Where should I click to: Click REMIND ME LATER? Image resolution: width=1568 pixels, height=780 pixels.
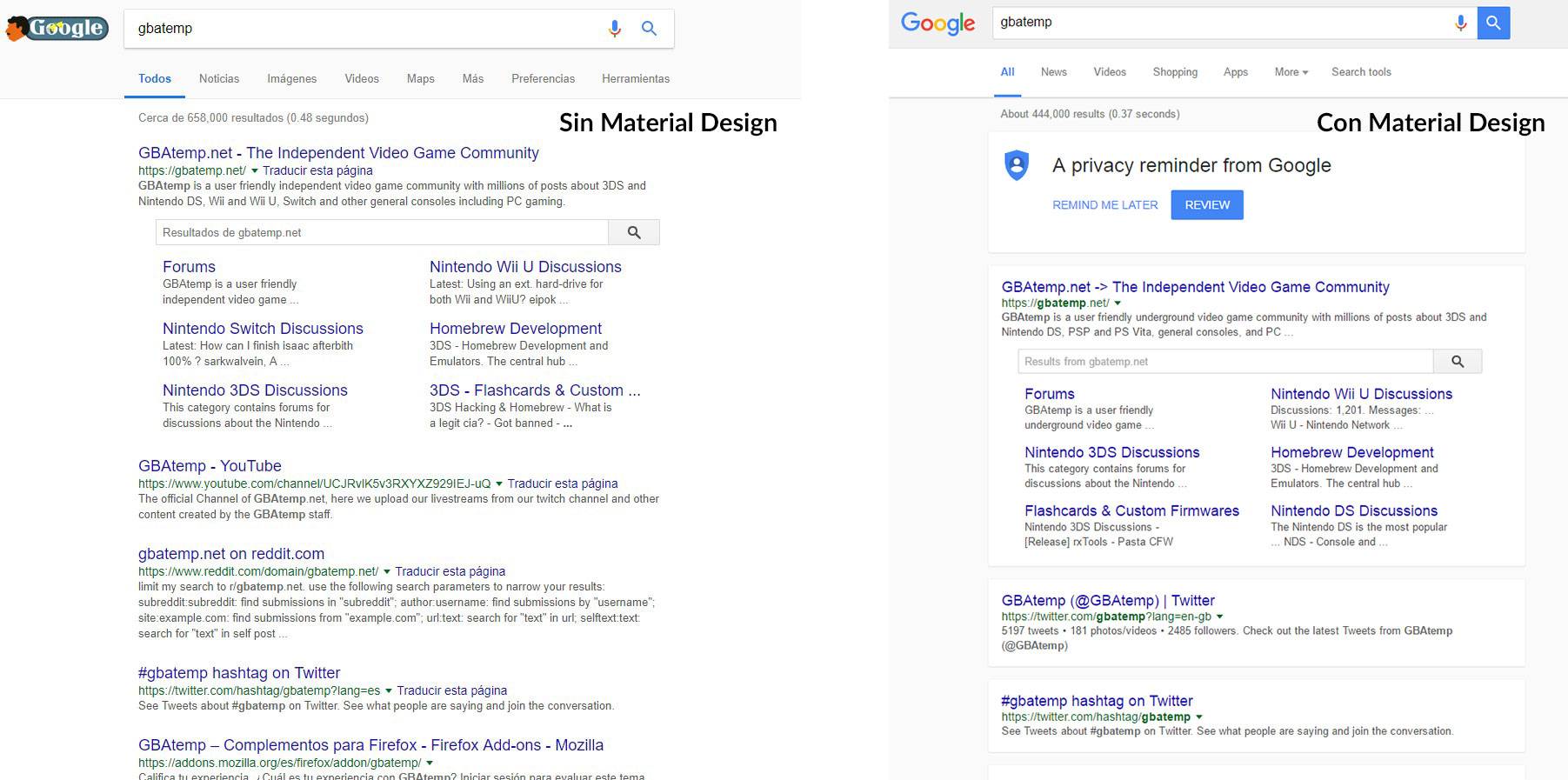1105,205
